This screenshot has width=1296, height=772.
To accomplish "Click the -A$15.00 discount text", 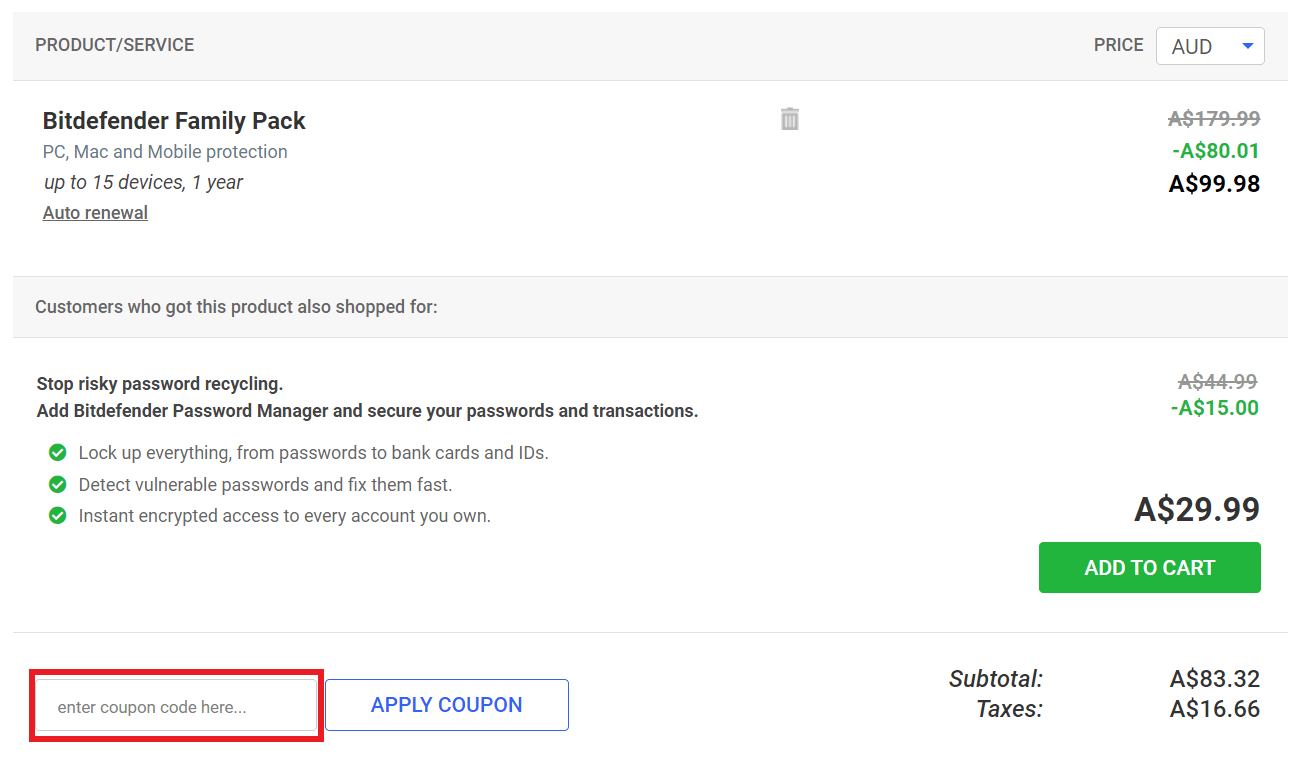I will (1215, 408).
